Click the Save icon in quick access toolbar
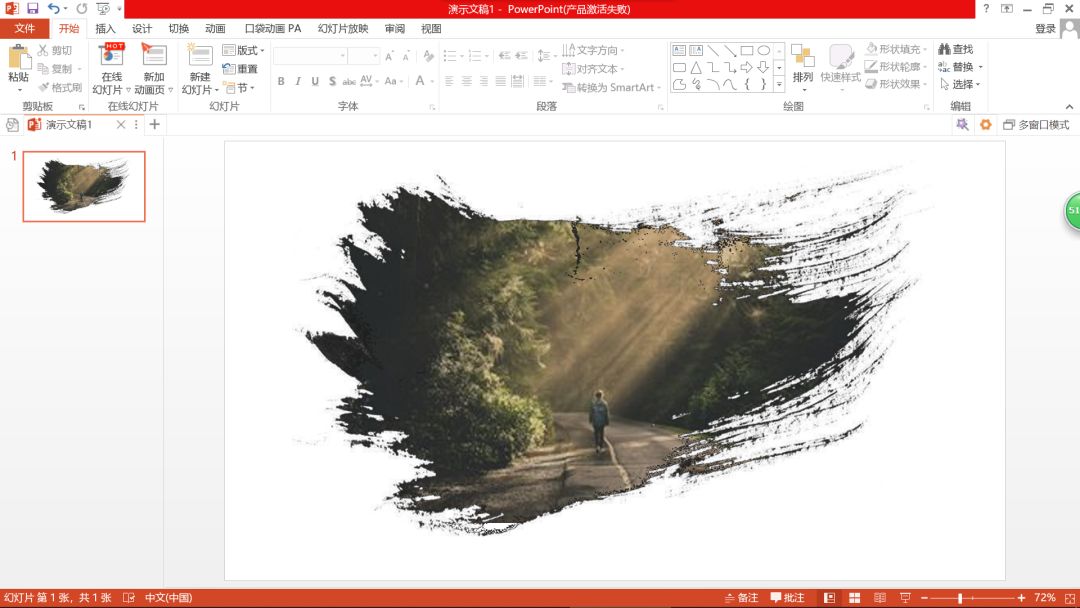 (x=32, y=8)
